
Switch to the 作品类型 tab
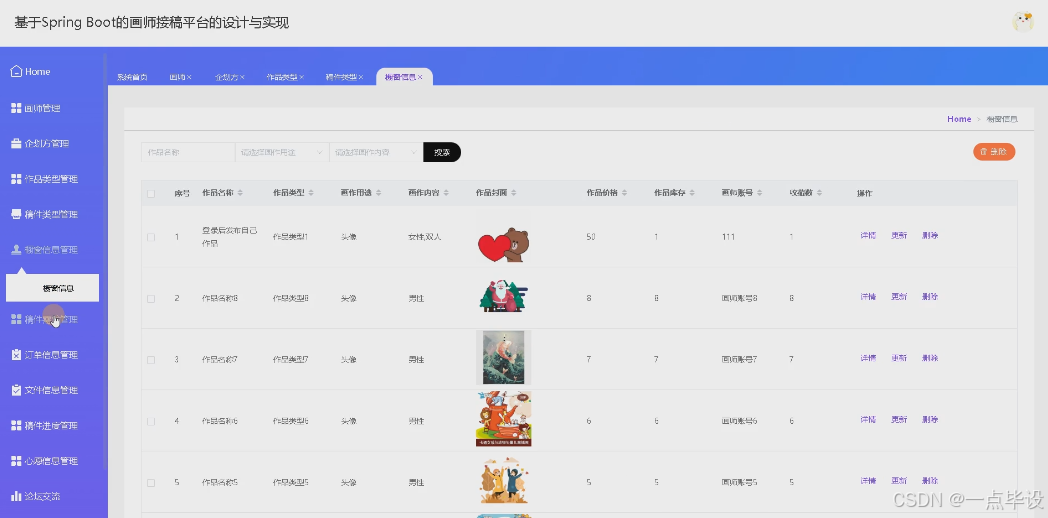pyautogui.click(x=281, y=78)
